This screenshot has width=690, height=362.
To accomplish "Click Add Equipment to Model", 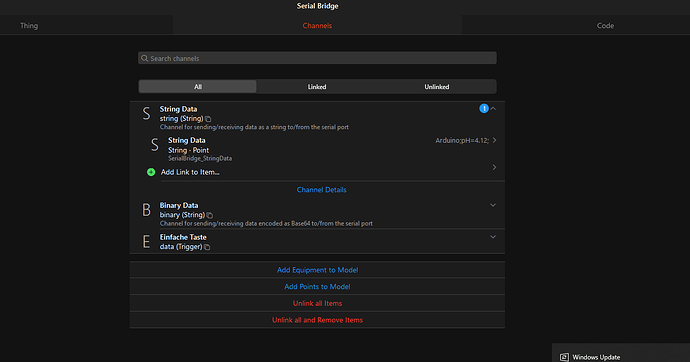I will click(x=317, y=270).
